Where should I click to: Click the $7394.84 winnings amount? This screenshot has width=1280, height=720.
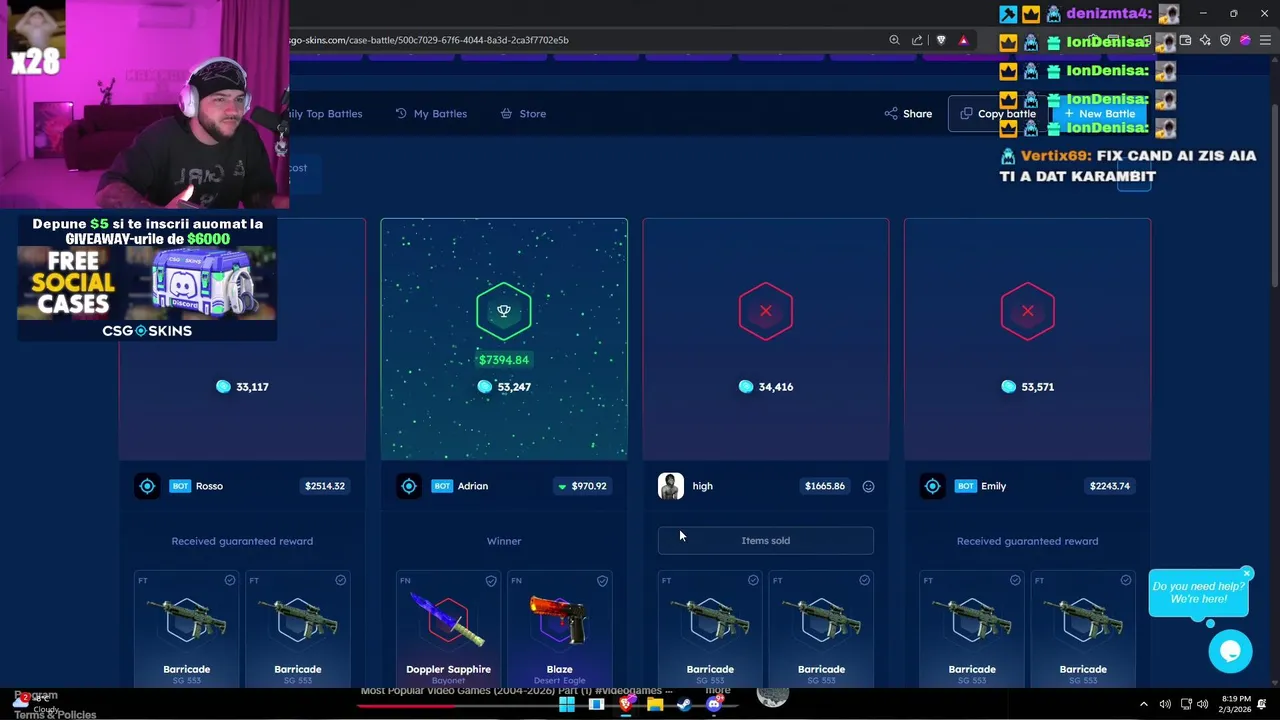[x=504, y=360]
